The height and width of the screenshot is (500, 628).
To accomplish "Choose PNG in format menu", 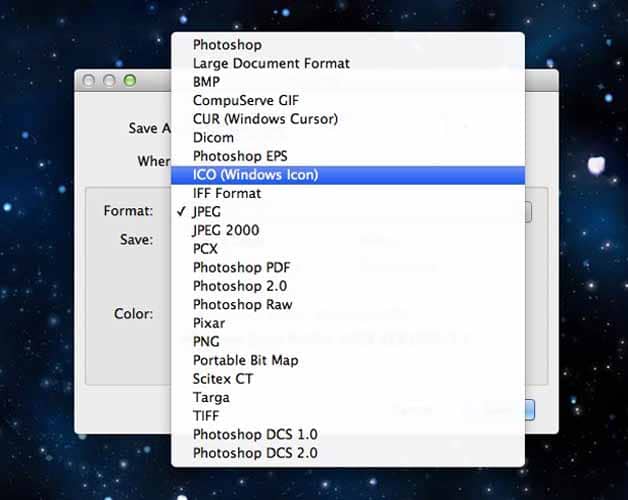I will click(x=348, y=342).
